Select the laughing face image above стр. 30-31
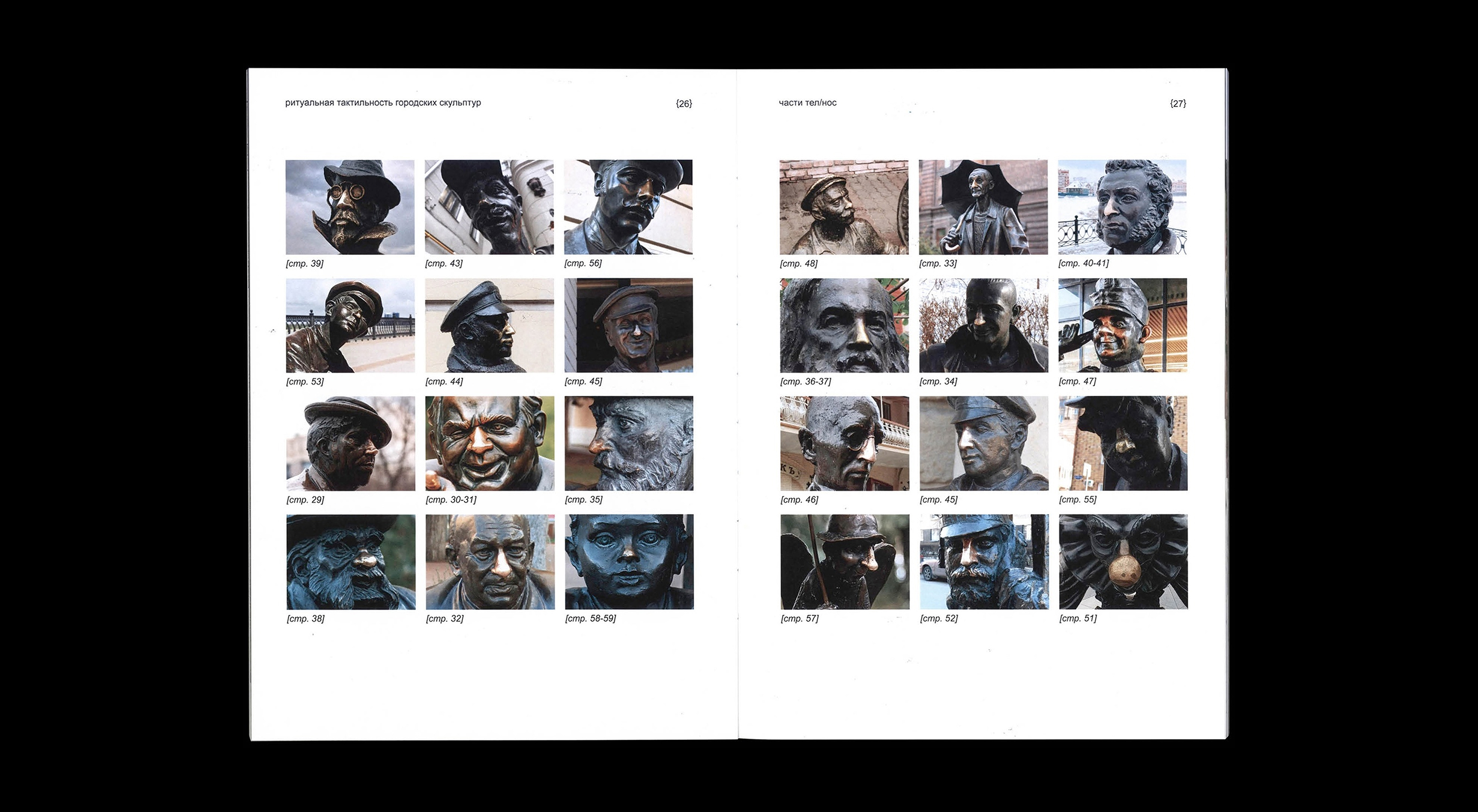 tap(490, 443)
